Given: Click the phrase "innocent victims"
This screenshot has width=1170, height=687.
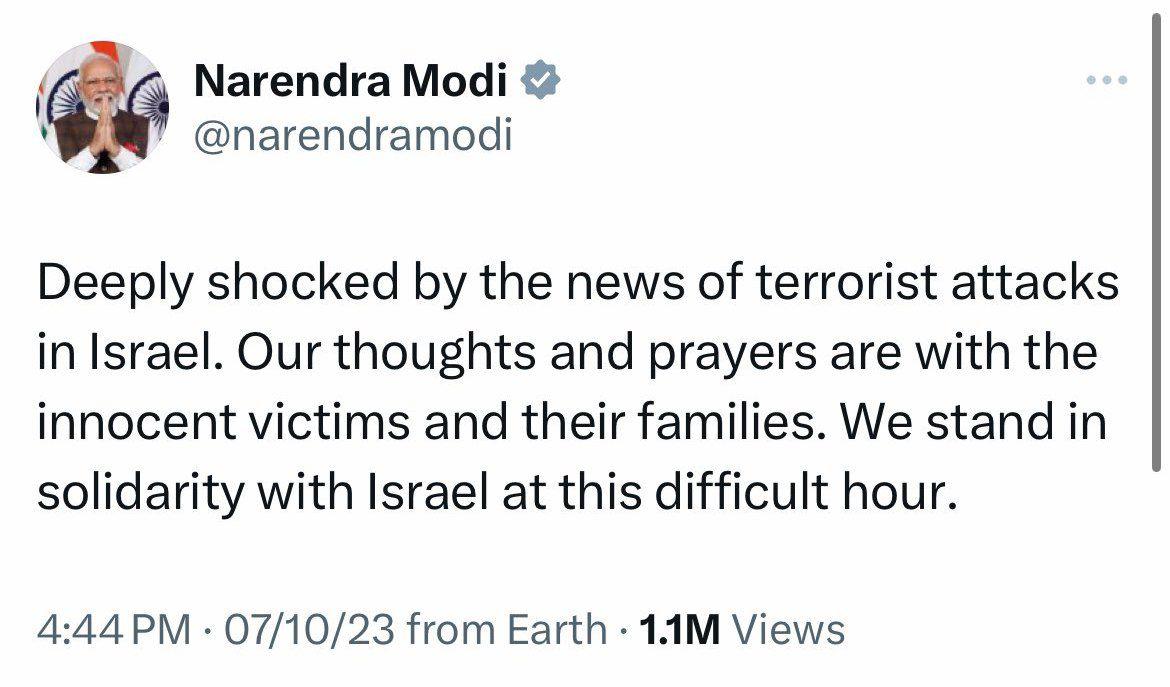Looking at the screenshot, I should pyautogui.click(x=224, y=422).
